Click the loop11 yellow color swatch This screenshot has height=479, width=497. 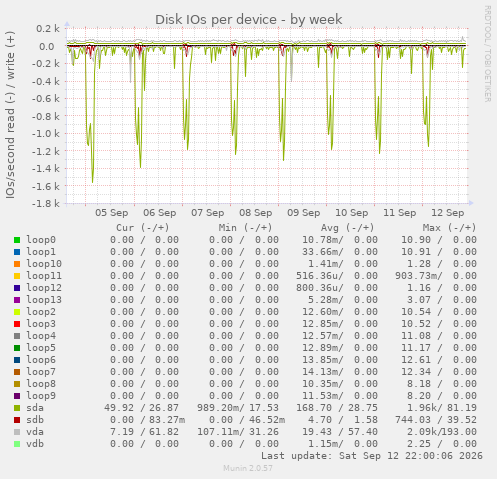17,276
